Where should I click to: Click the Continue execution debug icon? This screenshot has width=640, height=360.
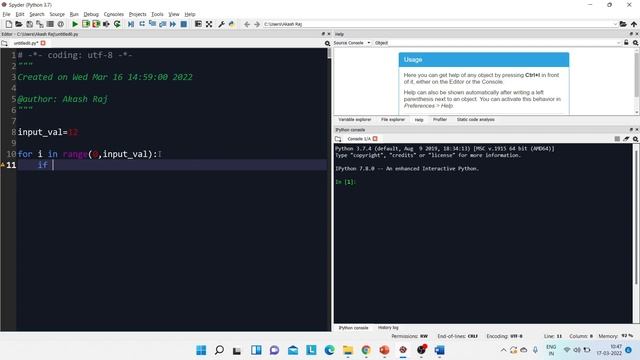(173, 24)
